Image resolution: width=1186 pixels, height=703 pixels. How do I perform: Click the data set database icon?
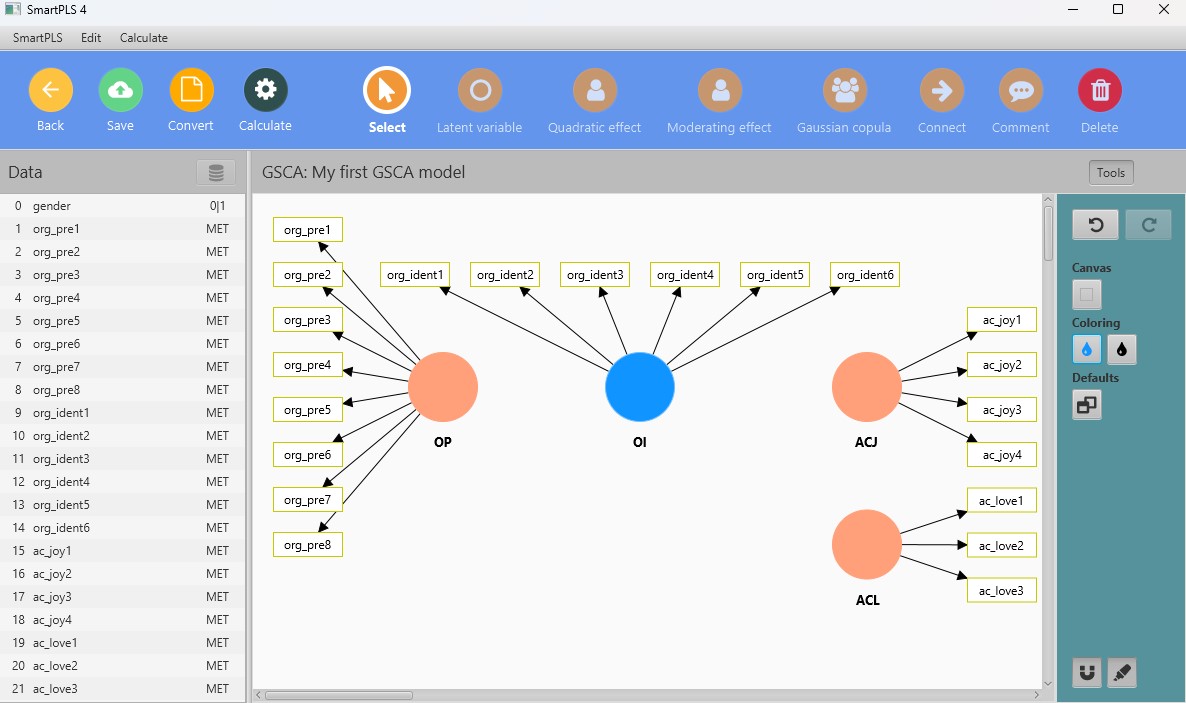(x=216, y=173)
